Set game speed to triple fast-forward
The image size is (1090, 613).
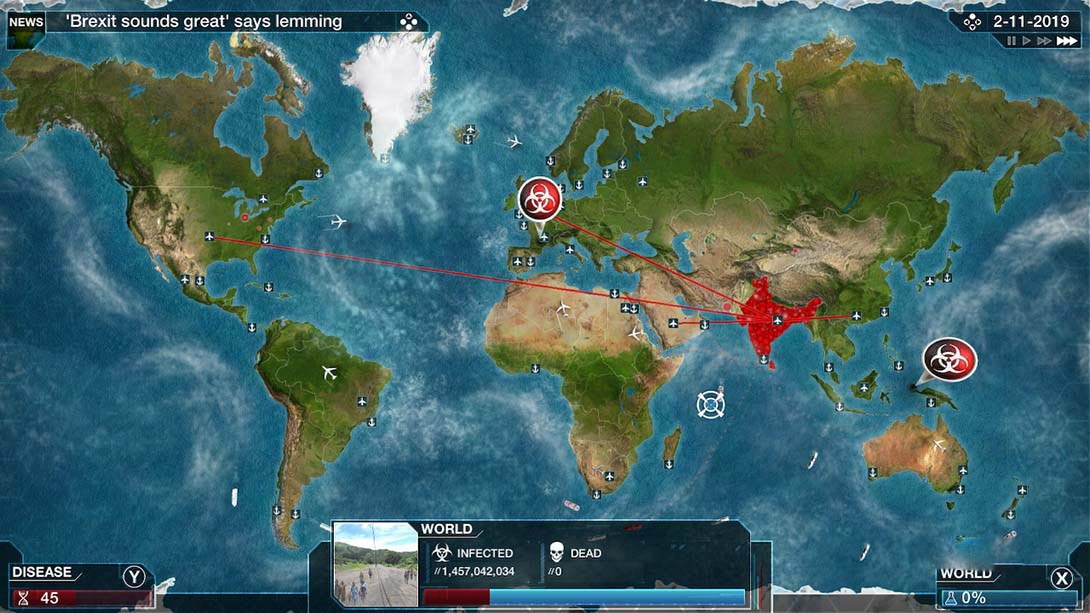pos(1066,41)
